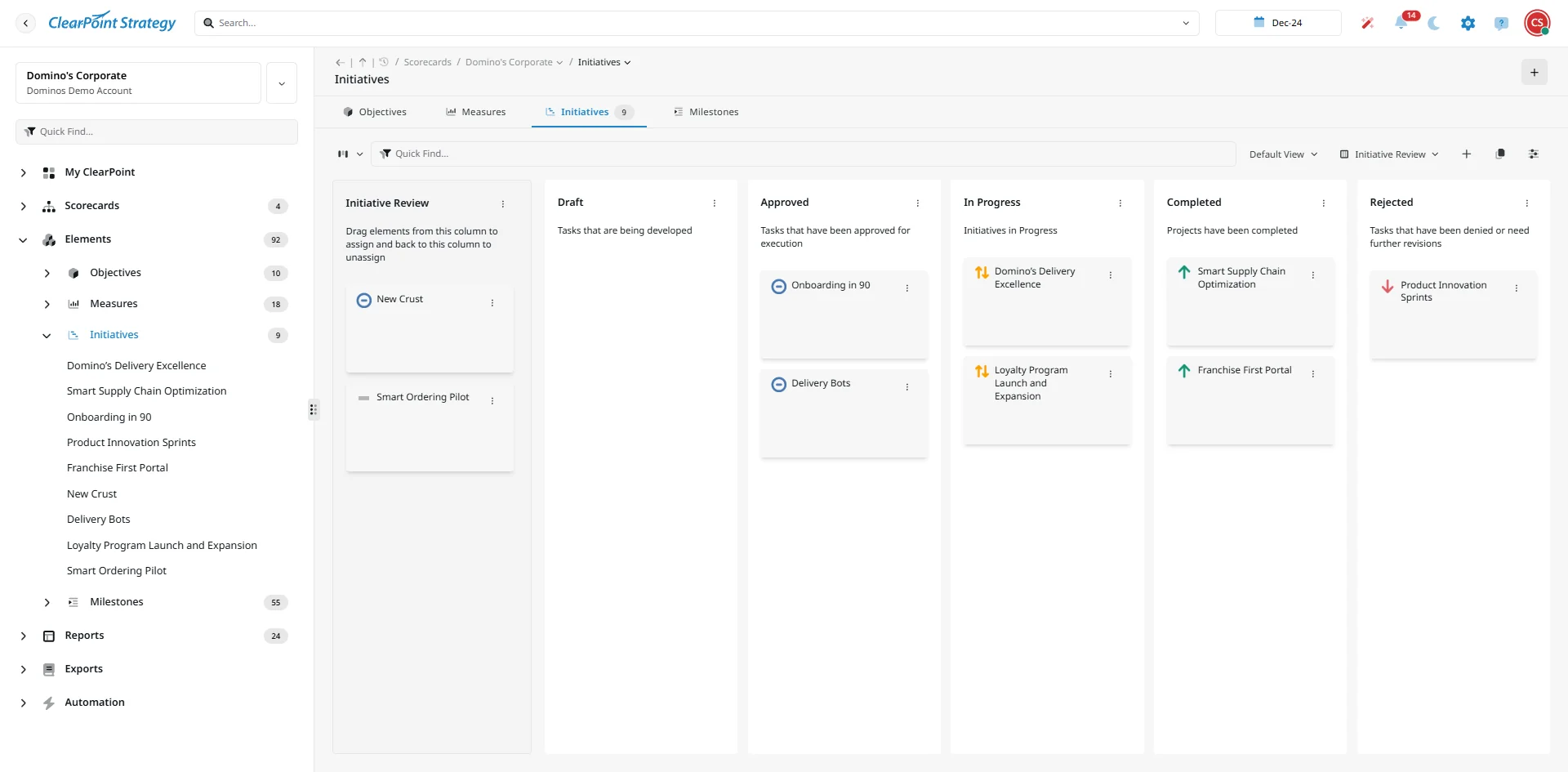Screen dimensions: 1568x772
Task: Open the Default View dropdown
Action: coord(1282,154)
